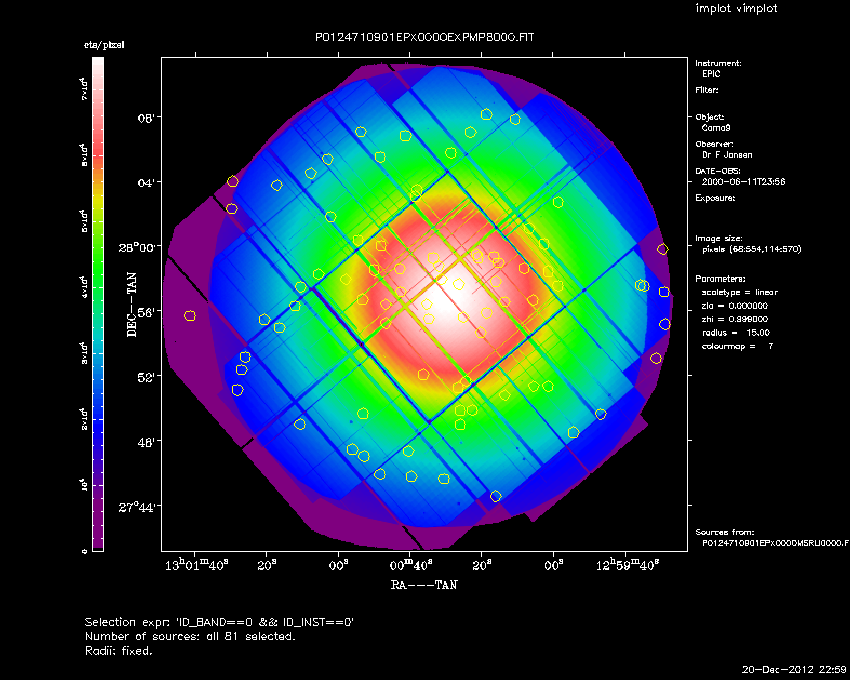
Task: Click the 'EPIC' instrument value
Action: 711,74
